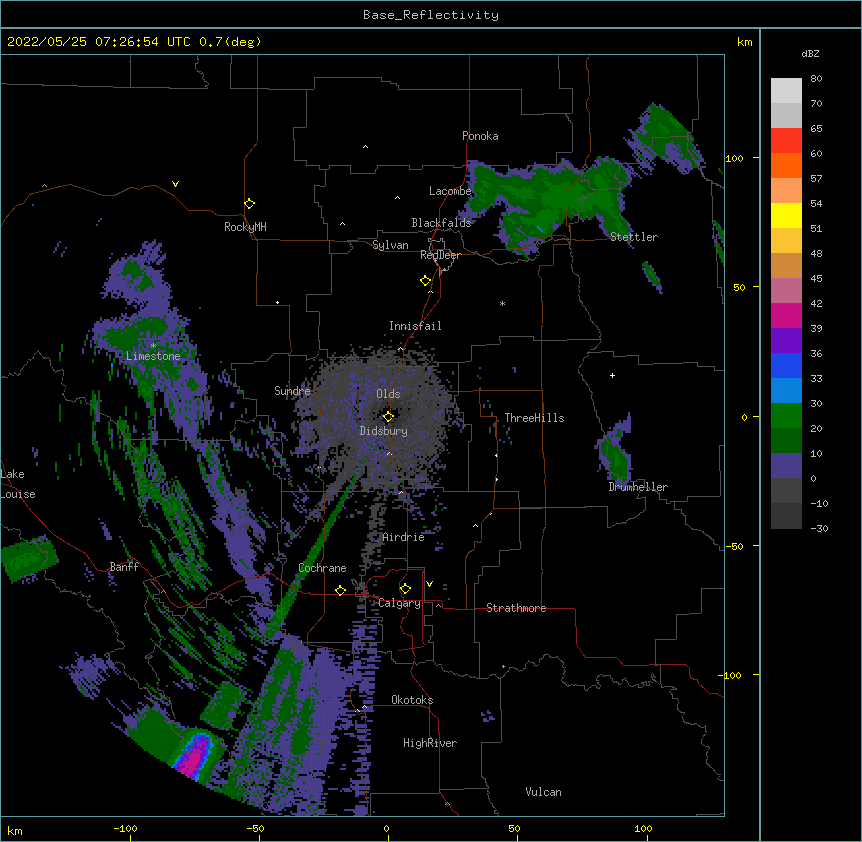Click the yellow diamond marker near RockyMH
Viewport: 862px width, 842px height.
click(249, 204)
